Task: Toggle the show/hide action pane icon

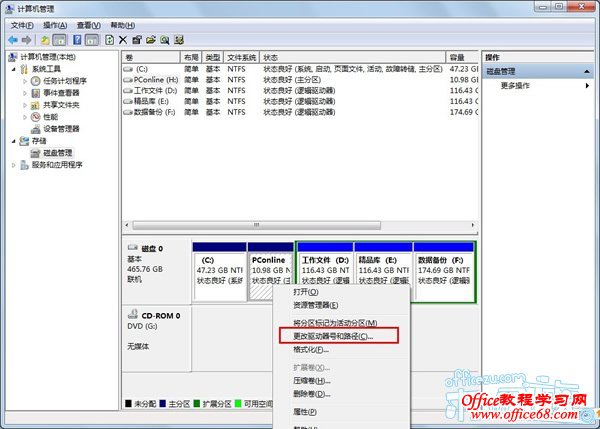Action: (x=92, y=40)
